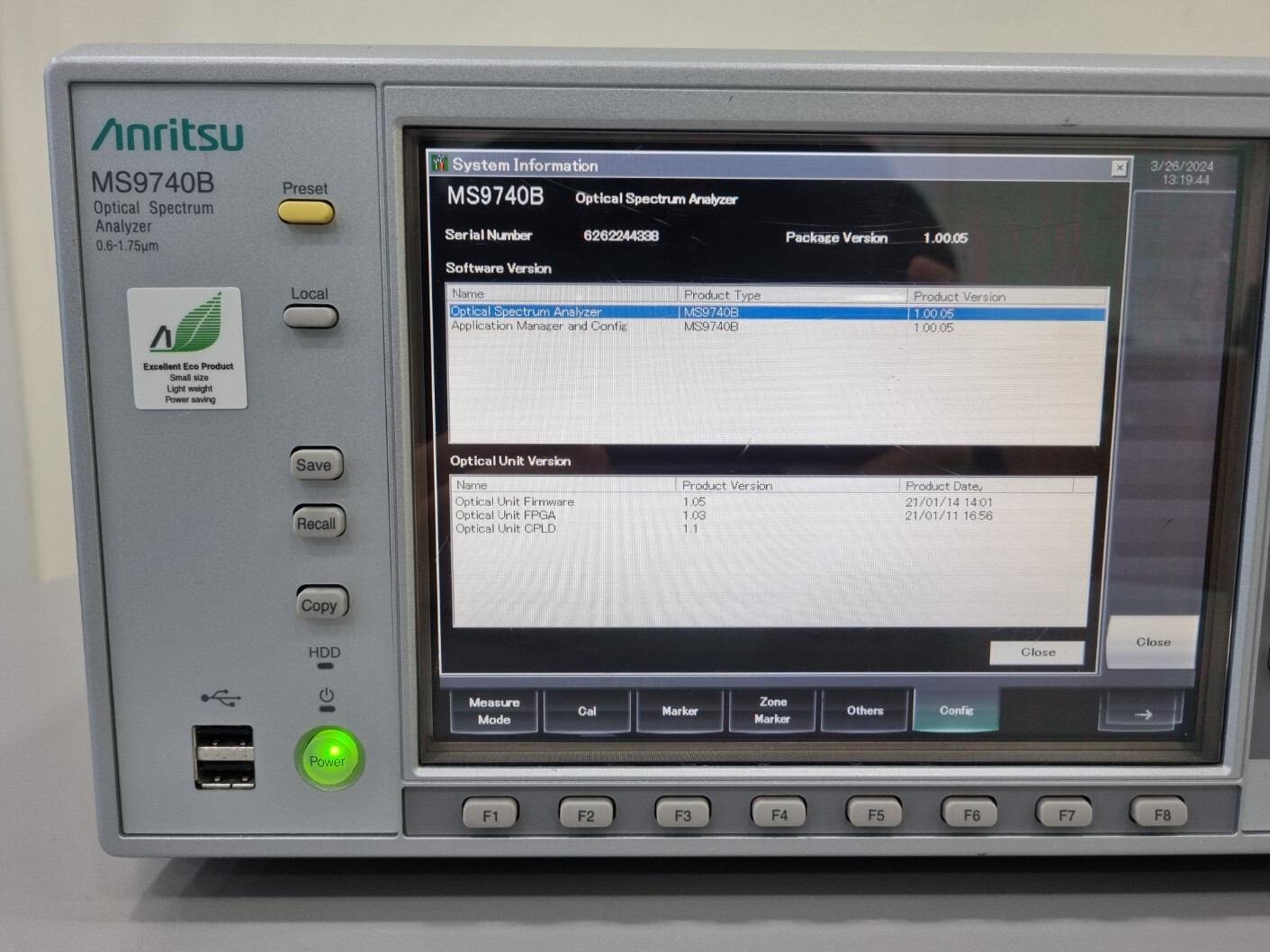Select Application Manager and Config row
This screenshot has height=952, width=1270.
[778, 327]
